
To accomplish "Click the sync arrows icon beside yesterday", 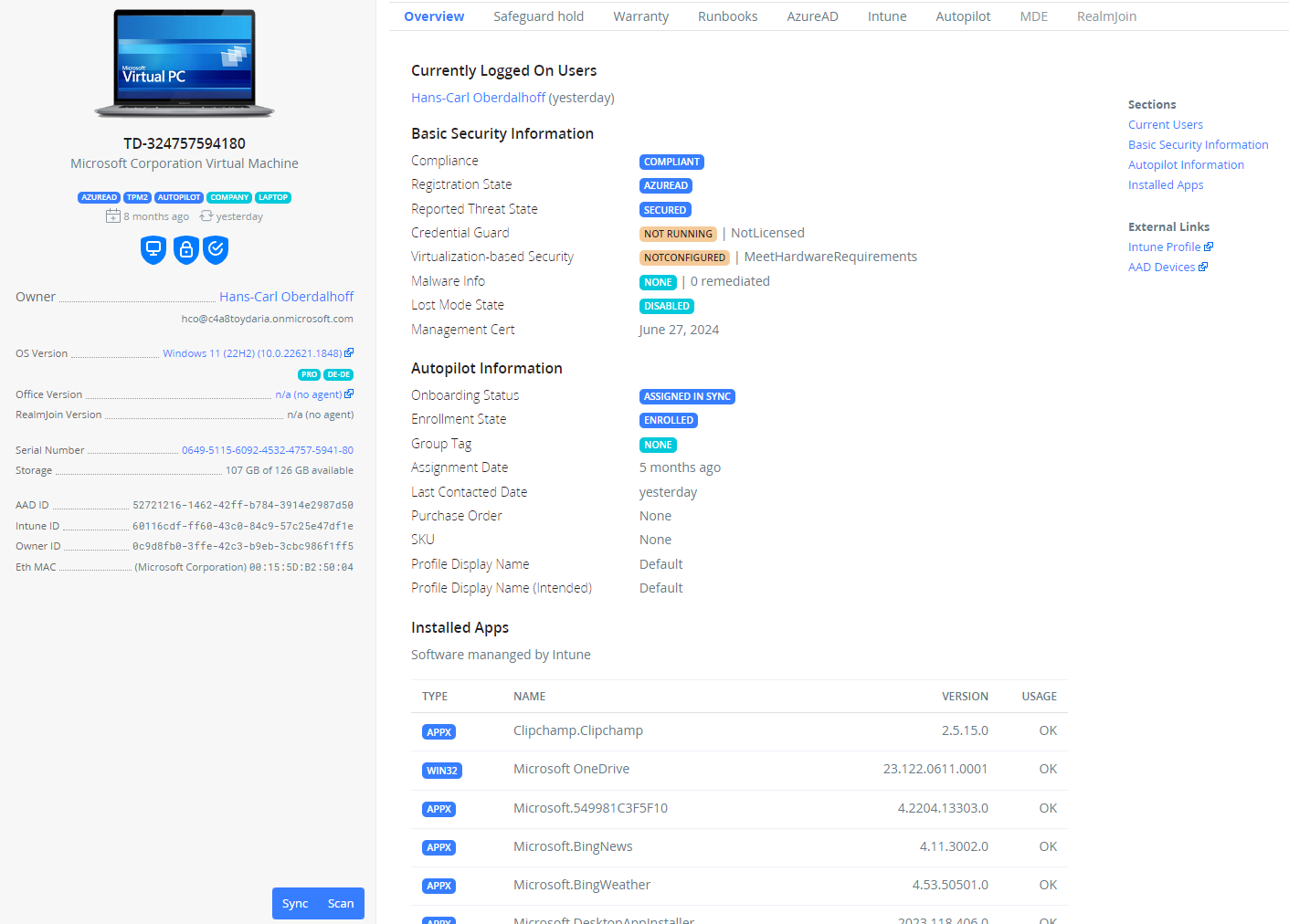I will point(206,216).
